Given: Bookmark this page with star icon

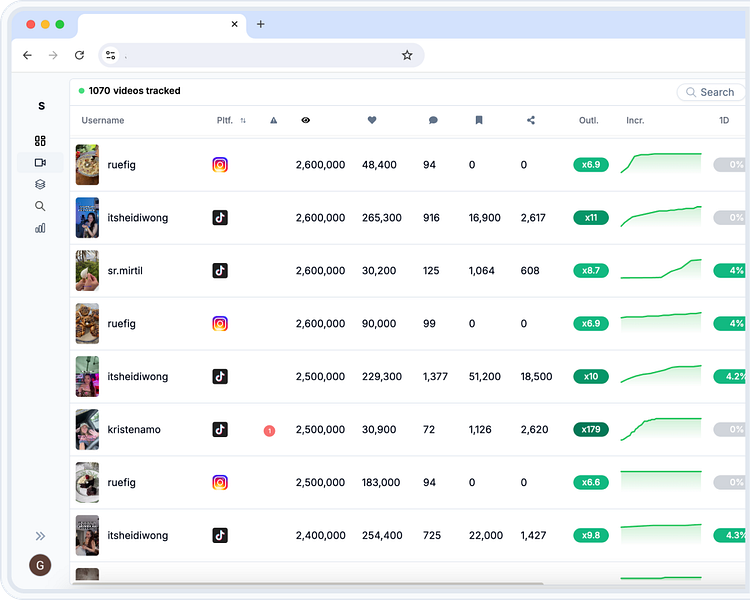Looking at the screenshot, I should tap(407, 56).
